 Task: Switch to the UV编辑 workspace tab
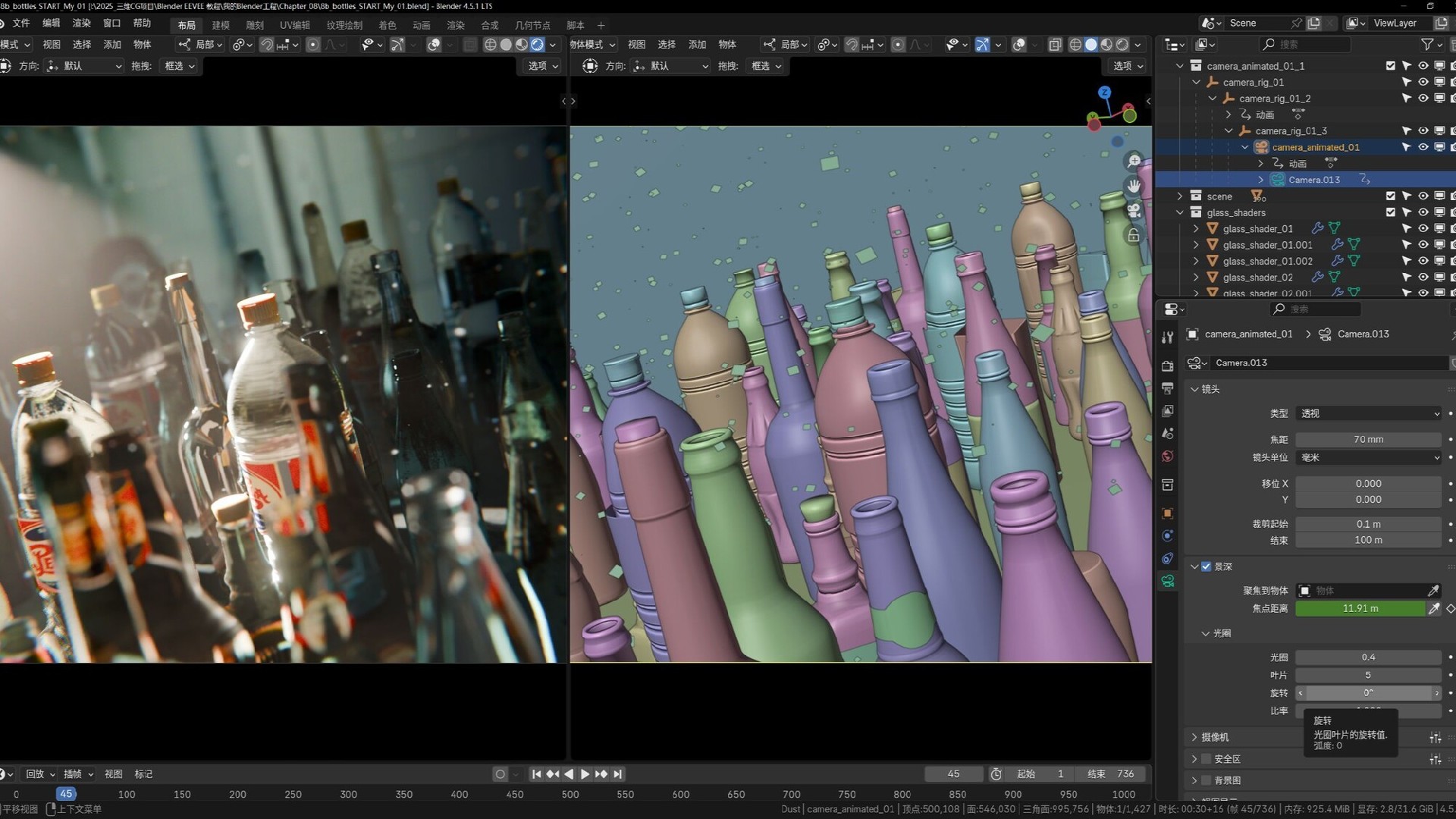point(294,25)
